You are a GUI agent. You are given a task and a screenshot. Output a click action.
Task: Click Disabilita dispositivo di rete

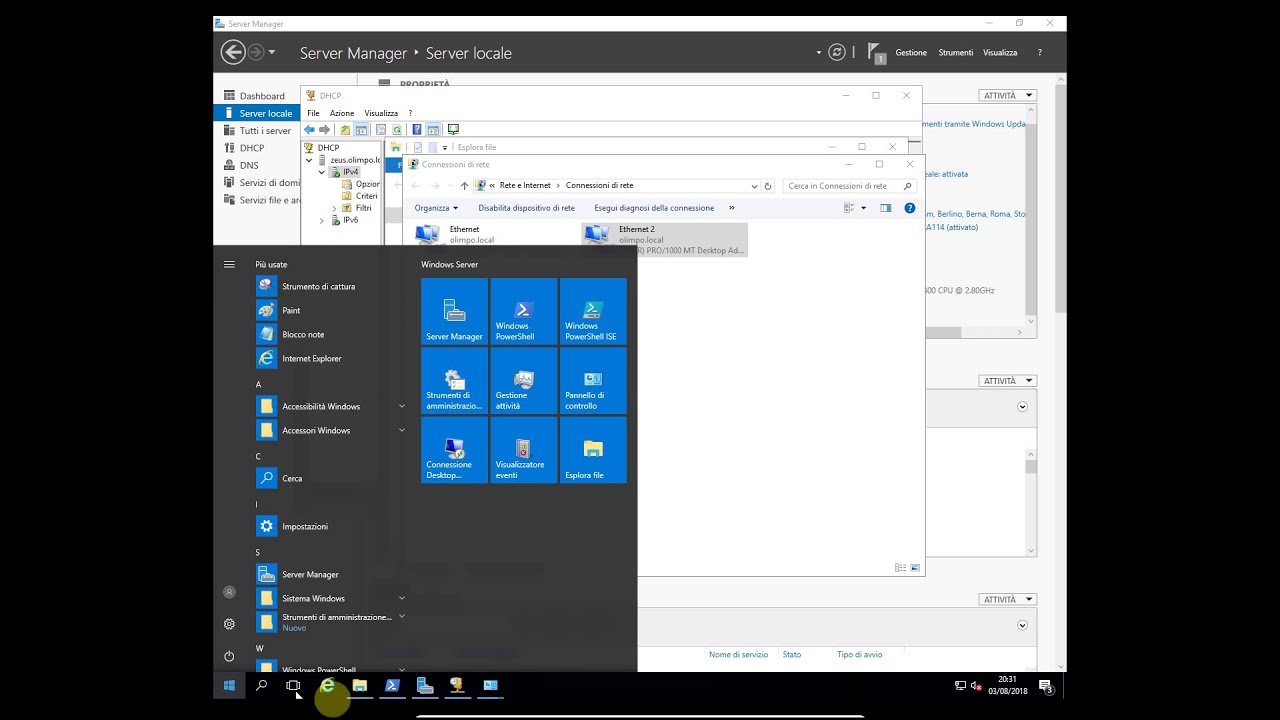tap(526, 208)
